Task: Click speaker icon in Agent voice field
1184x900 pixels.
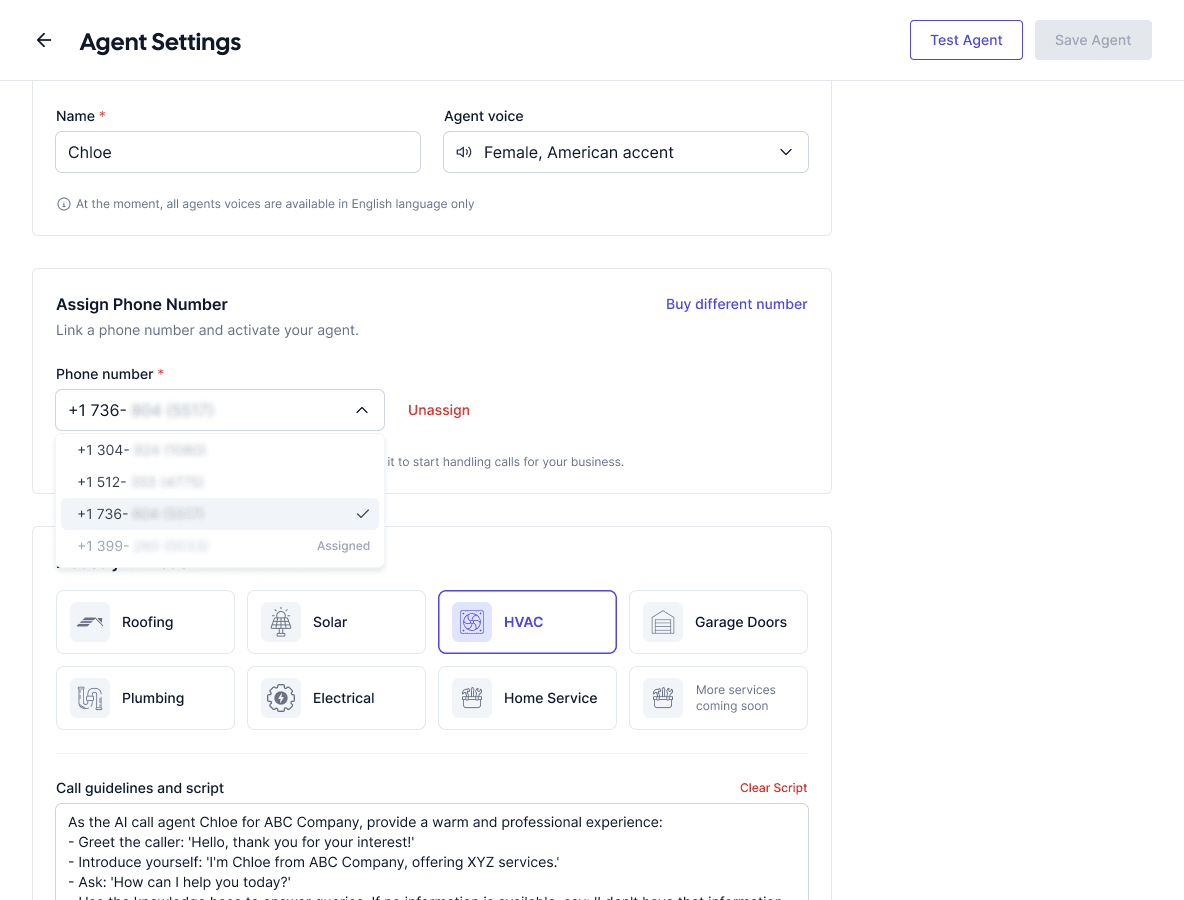Action: click(x=464, y=152)
